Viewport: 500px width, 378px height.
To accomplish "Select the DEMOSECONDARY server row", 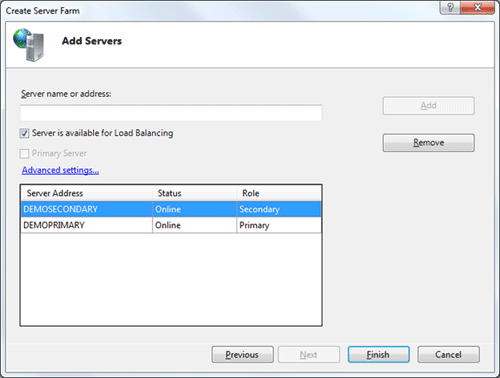I will point(171,209).
